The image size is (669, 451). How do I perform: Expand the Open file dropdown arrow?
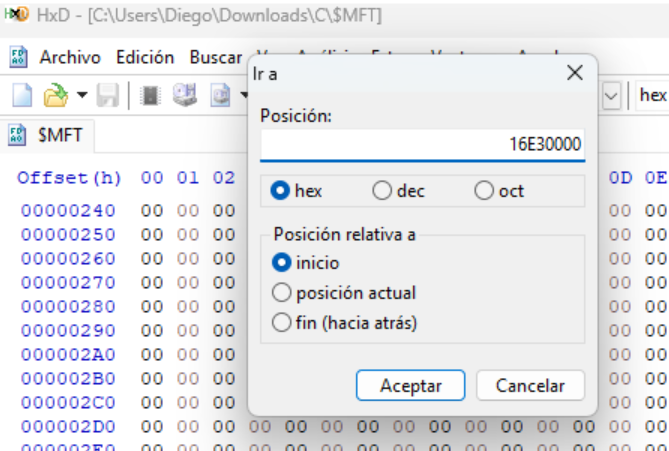pos(82,95)
